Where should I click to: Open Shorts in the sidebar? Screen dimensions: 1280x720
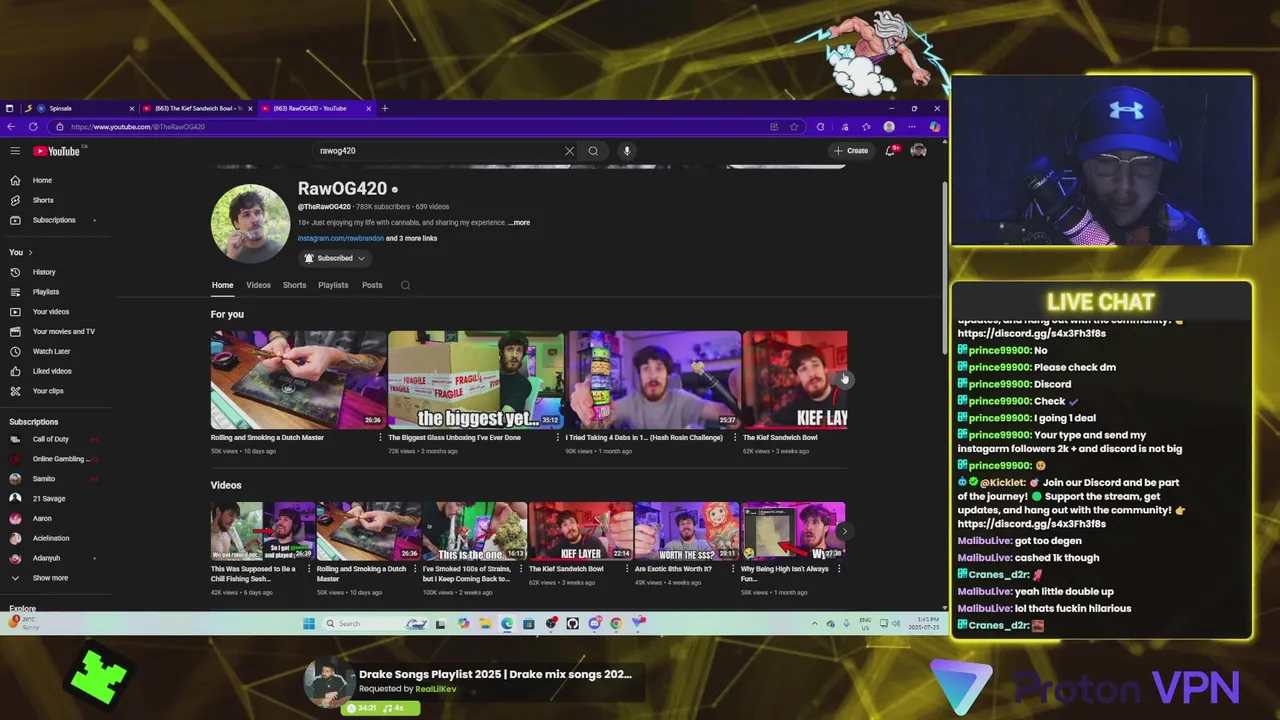[42, 200]
